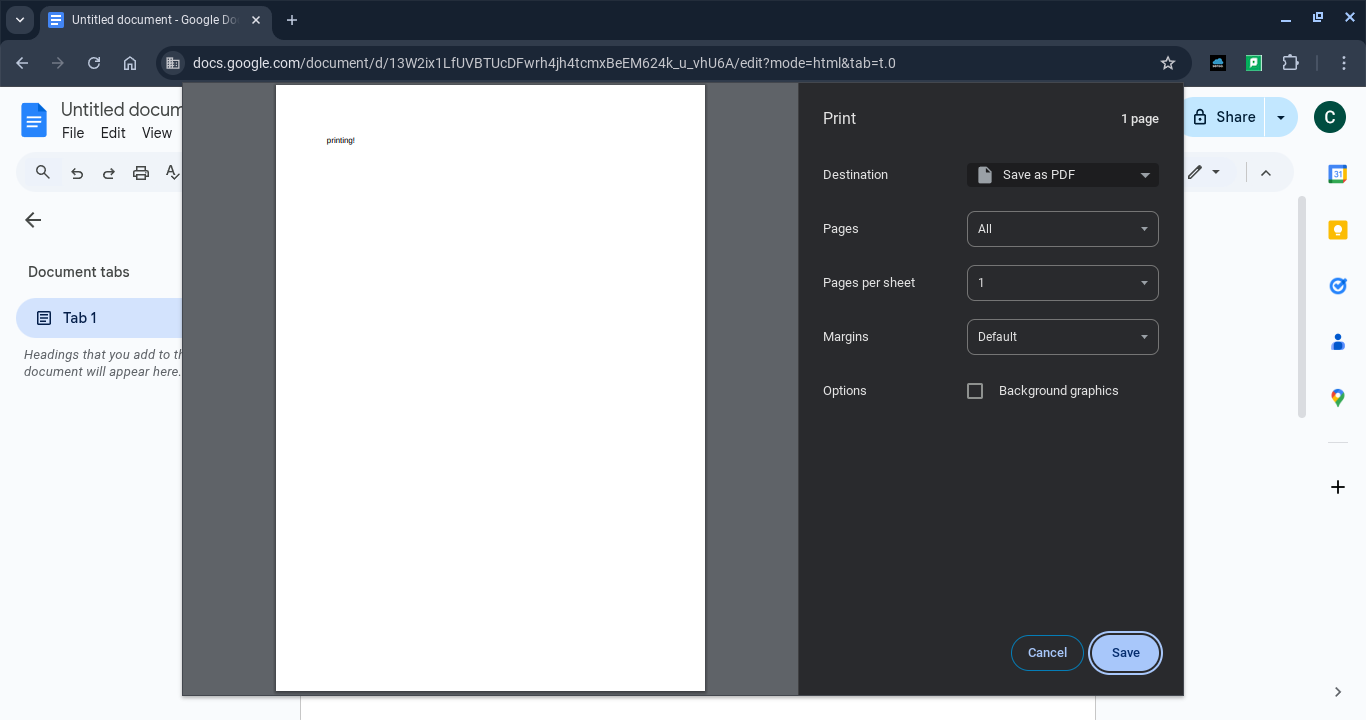Screen dimensions: 1366x720
Task: Open the File menu
Action: (x=73, y=133)
